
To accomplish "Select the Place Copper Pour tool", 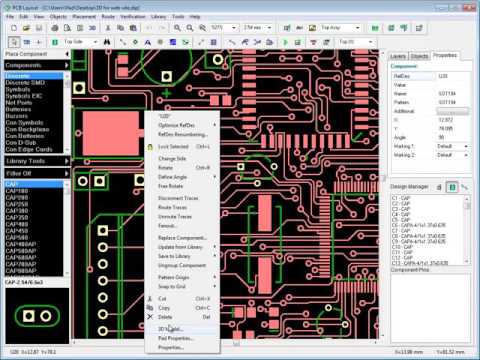I will (x=173, y=42).
